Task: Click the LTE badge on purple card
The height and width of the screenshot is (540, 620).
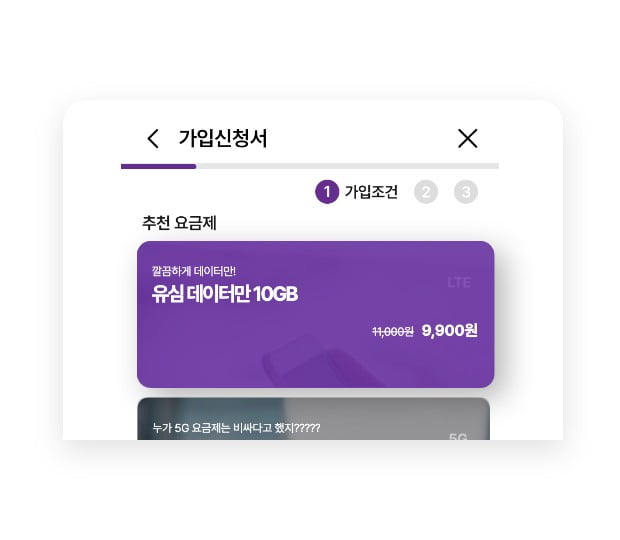Action: 459,282
